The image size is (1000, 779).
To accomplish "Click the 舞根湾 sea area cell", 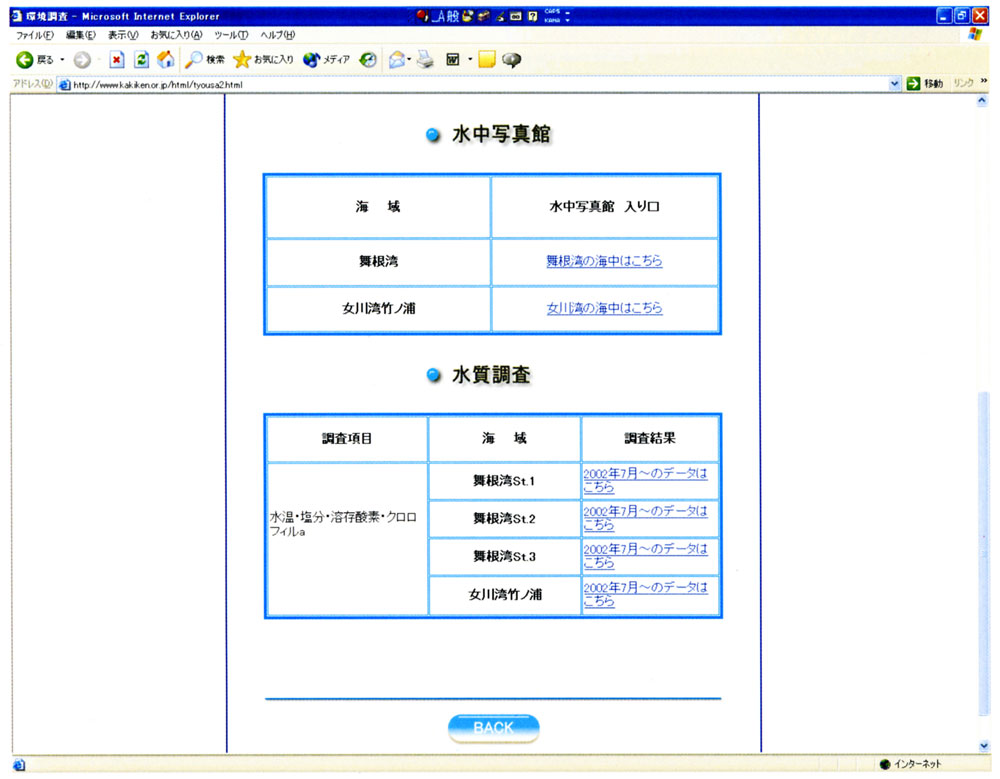I will (x=378, y=261).
